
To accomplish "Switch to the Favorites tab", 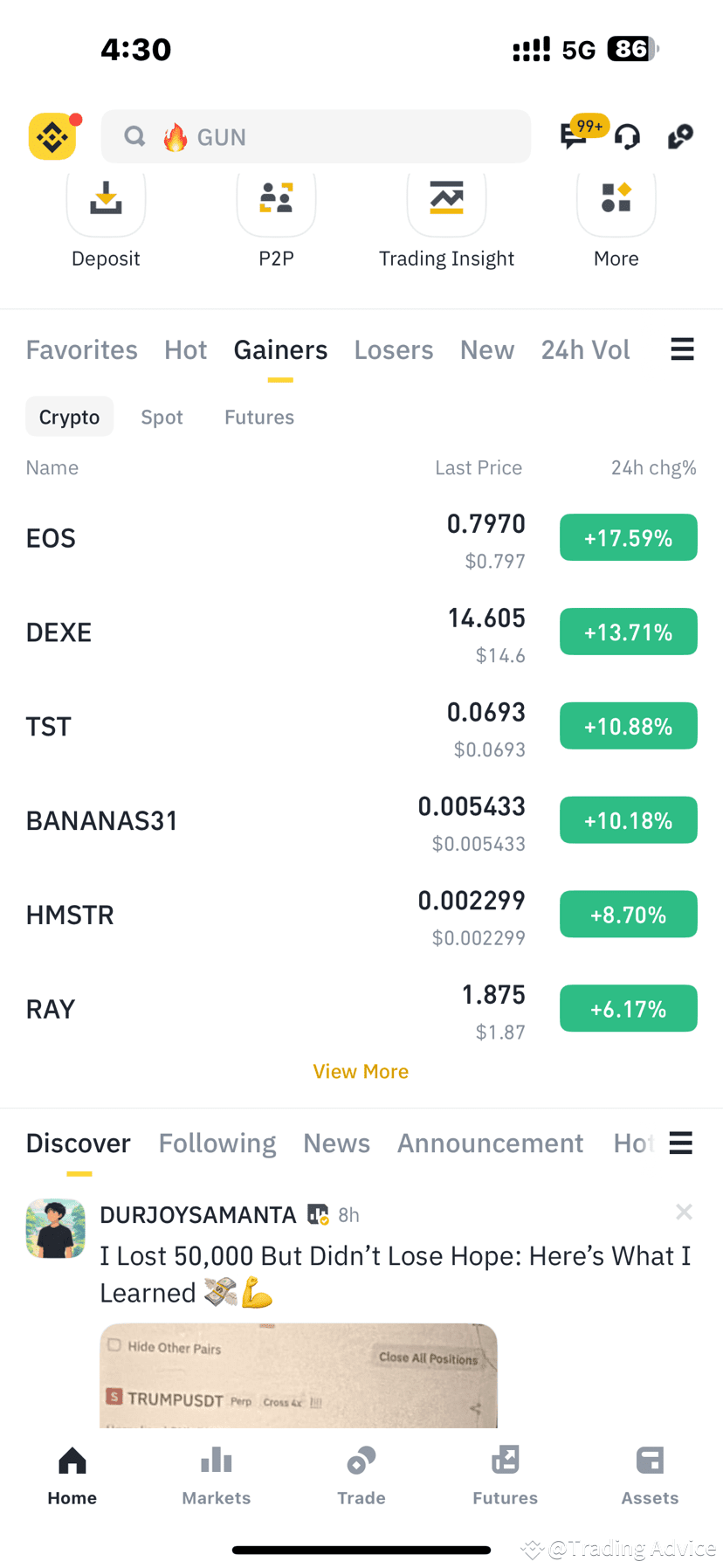I will coord(81,349).
